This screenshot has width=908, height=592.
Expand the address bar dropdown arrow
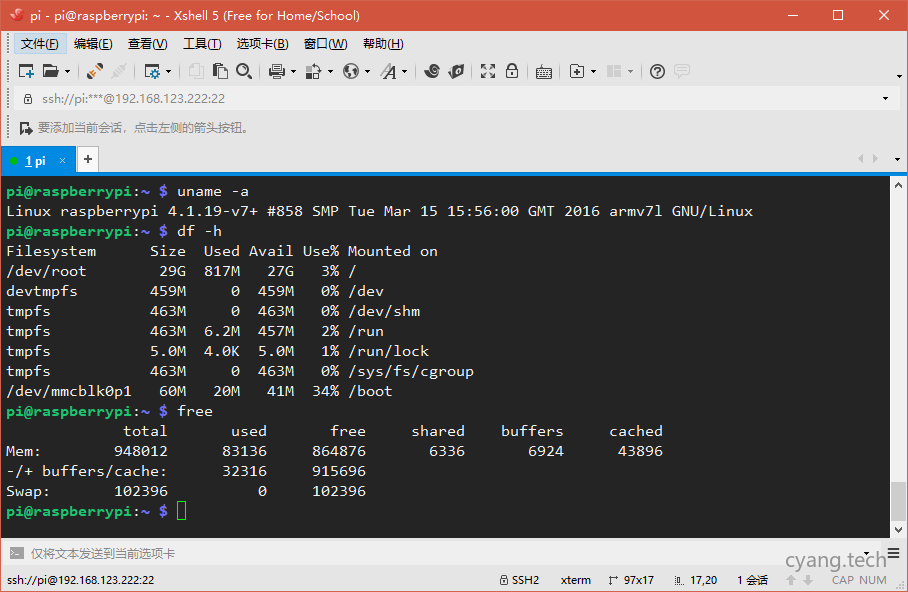885,99
